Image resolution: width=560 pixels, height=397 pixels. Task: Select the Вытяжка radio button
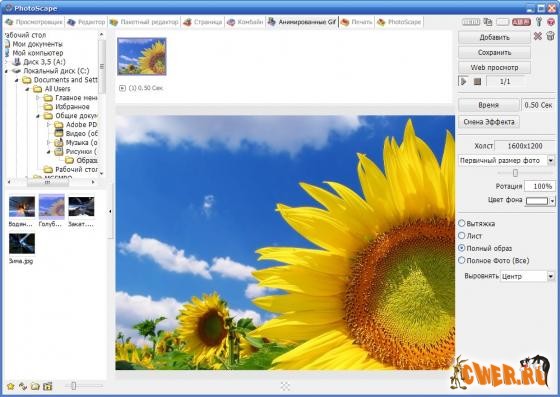pos(462,223)
